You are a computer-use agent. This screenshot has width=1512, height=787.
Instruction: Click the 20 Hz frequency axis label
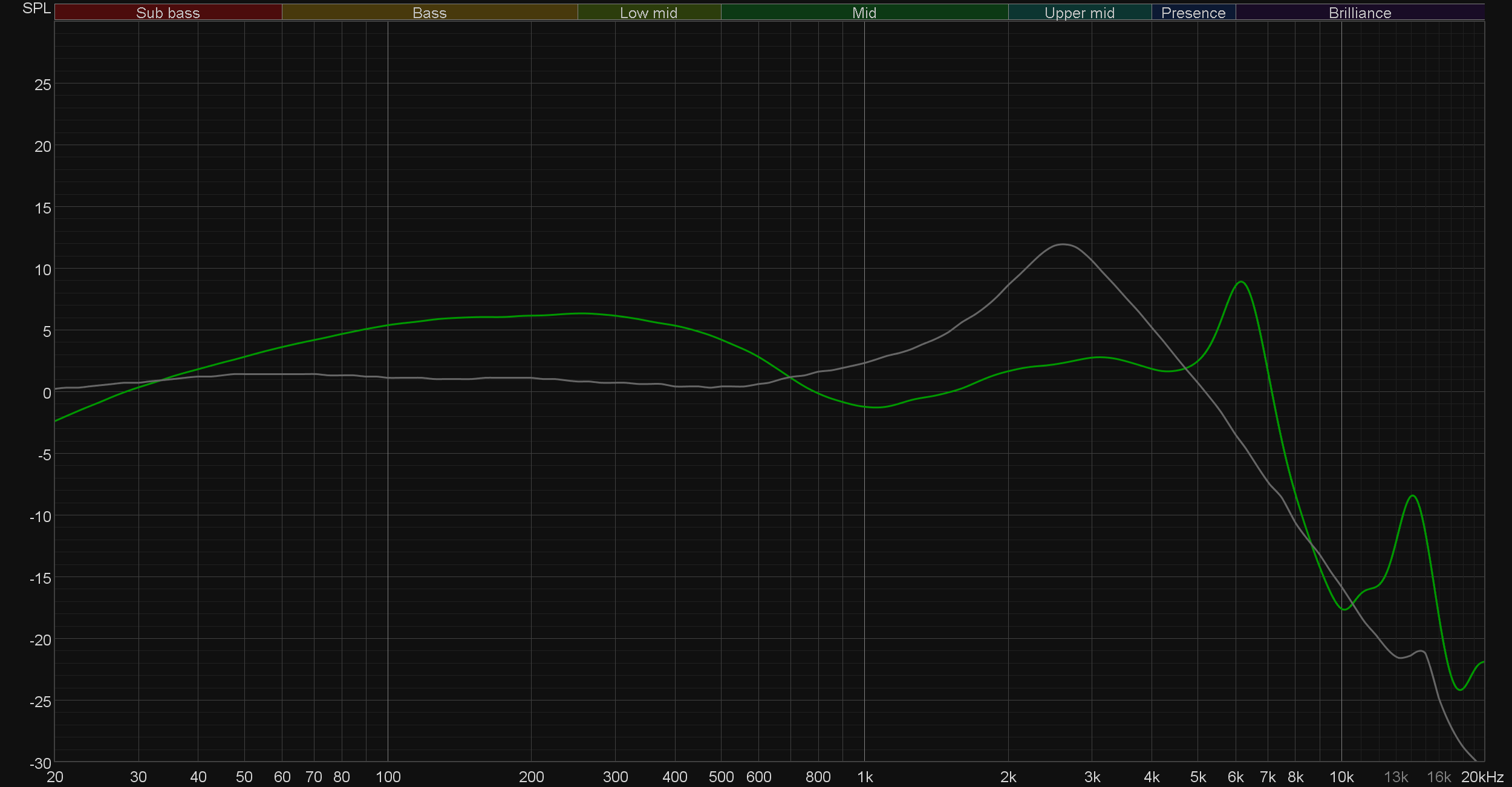pyautogui.click(x=55, y=777)
